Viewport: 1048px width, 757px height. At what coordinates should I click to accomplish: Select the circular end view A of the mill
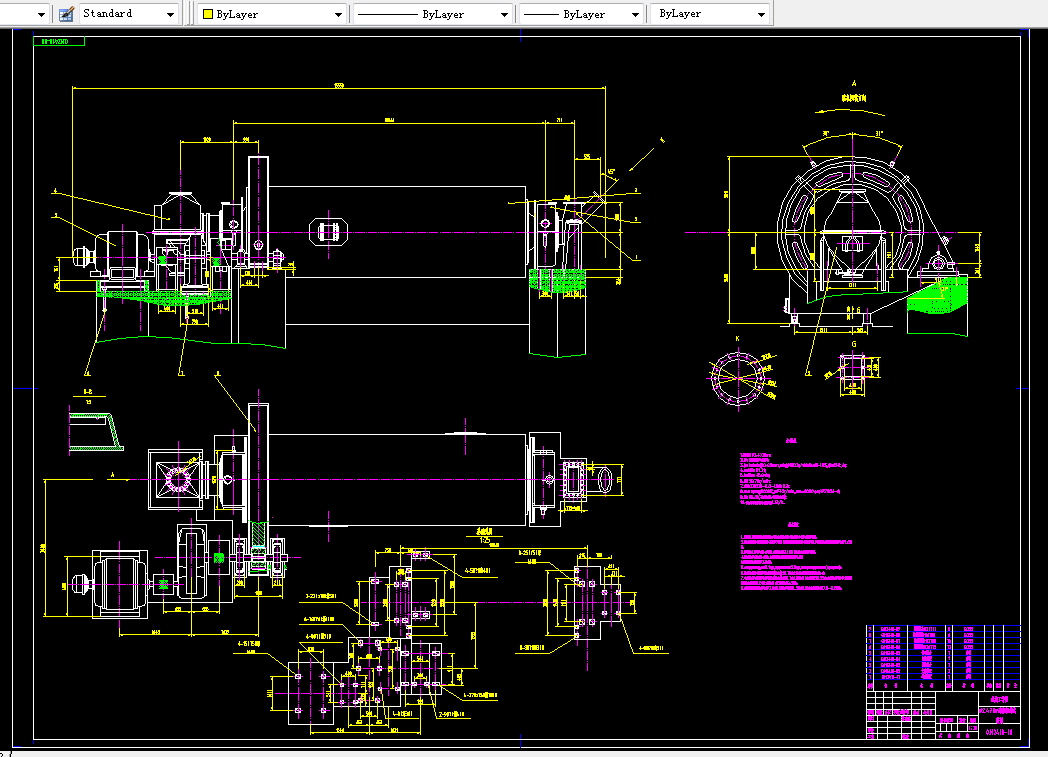coord(853,233)
